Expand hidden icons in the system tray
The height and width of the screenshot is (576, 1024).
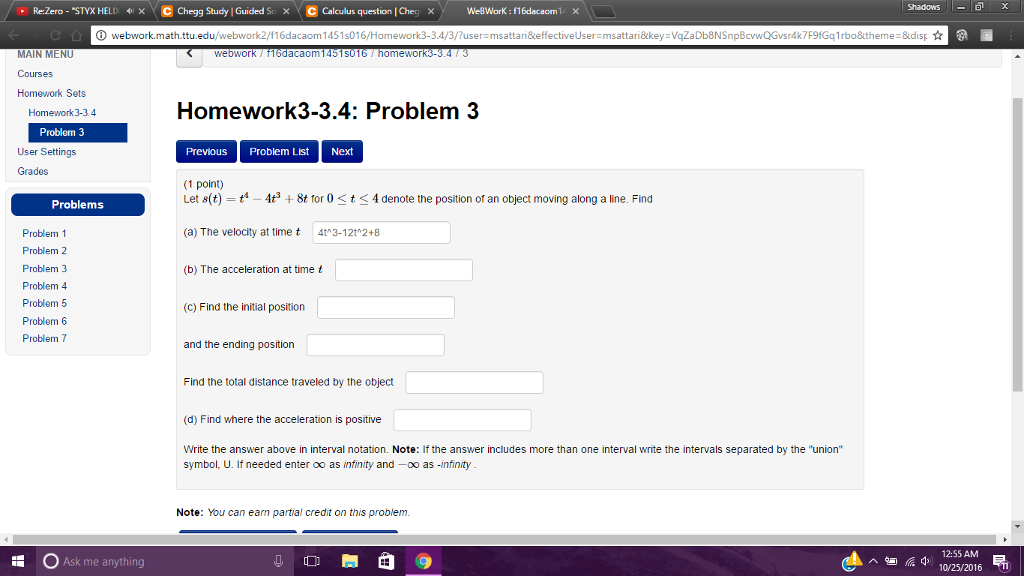click(x=873, y=559)
